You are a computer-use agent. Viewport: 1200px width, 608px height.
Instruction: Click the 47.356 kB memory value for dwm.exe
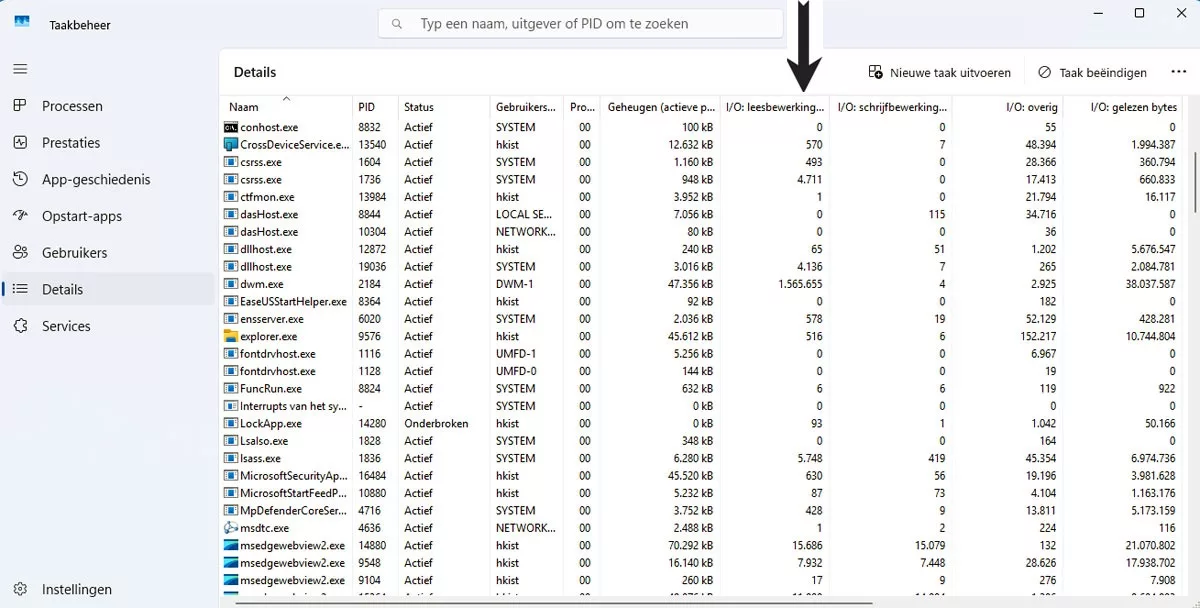click(x=689, y=284)
